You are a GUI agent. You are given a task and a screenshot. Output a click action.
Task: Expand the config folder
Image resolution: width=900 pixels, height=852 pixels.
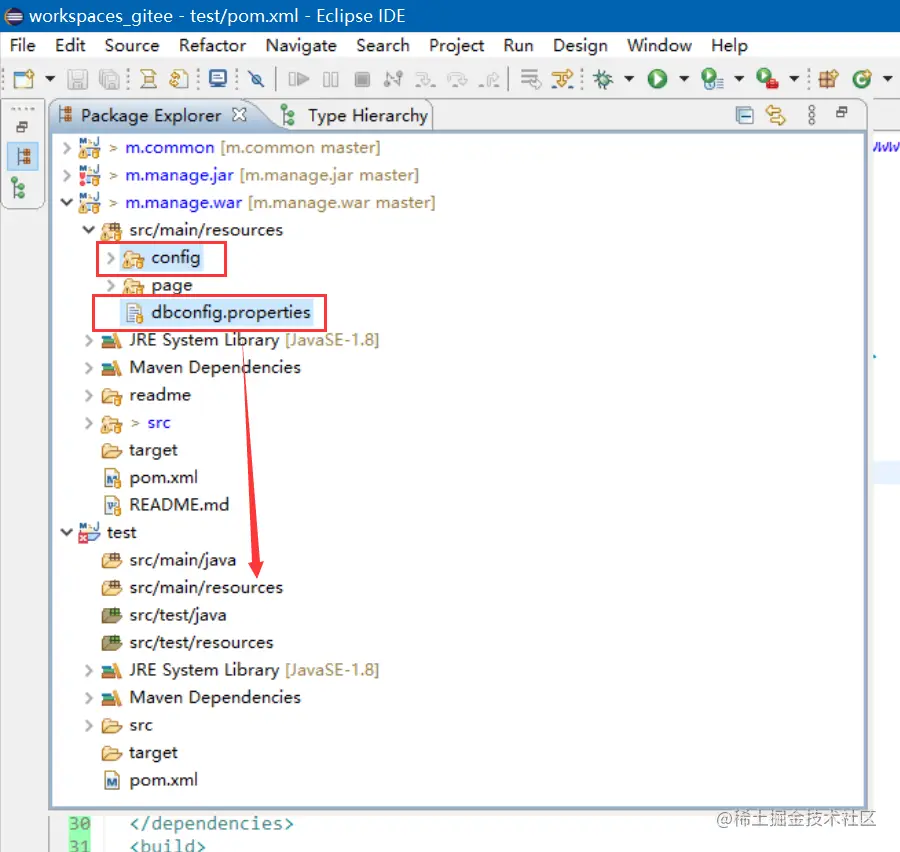coord(111,258)
